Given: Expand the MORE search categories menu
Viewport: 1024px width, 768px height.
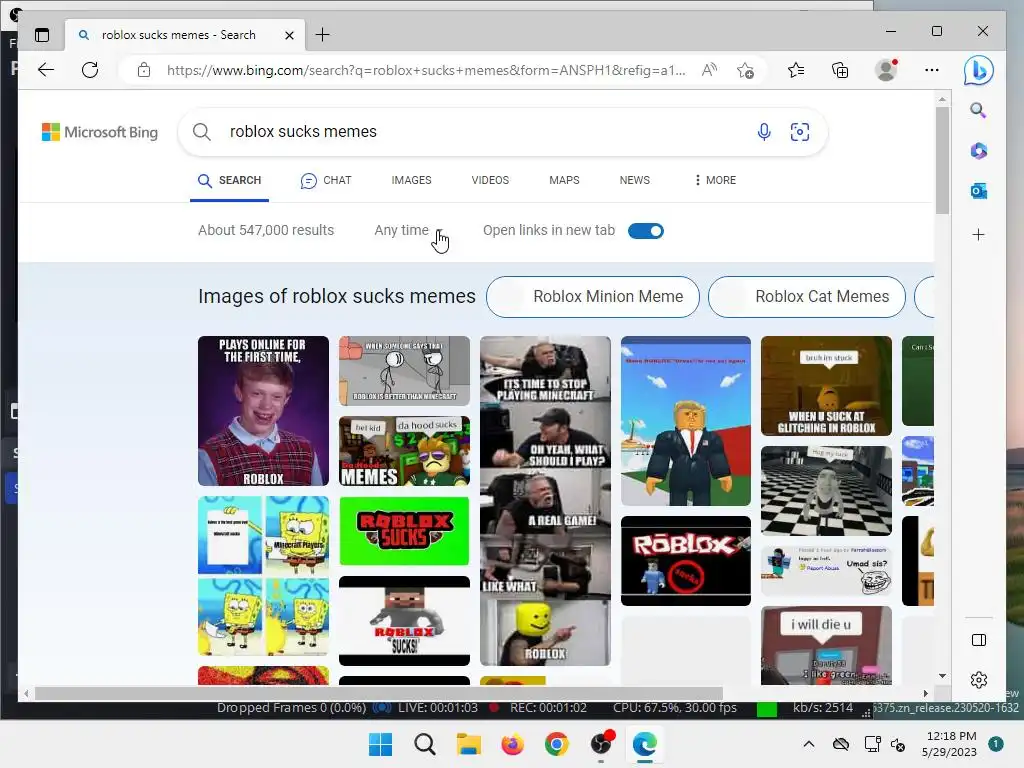Looking at the screenshot, I should pos(715,180).
